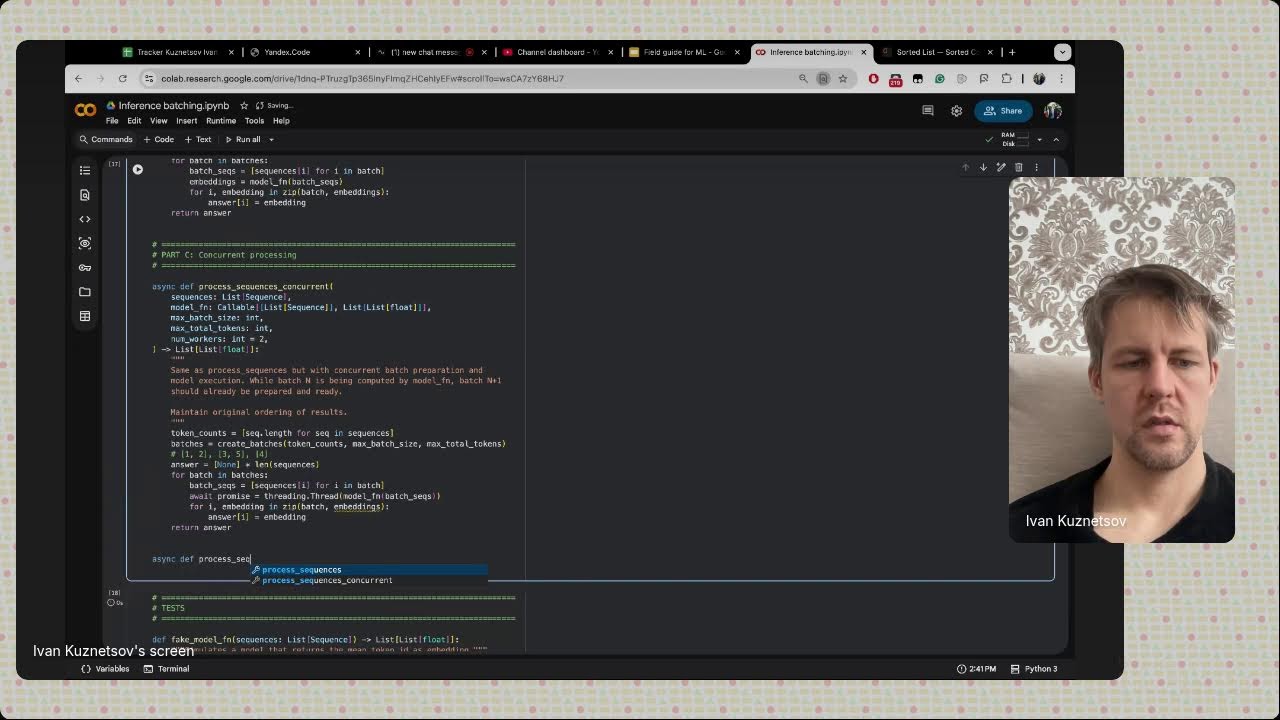Click the Ivan Kuznetsov video thumbnail

1122,360
